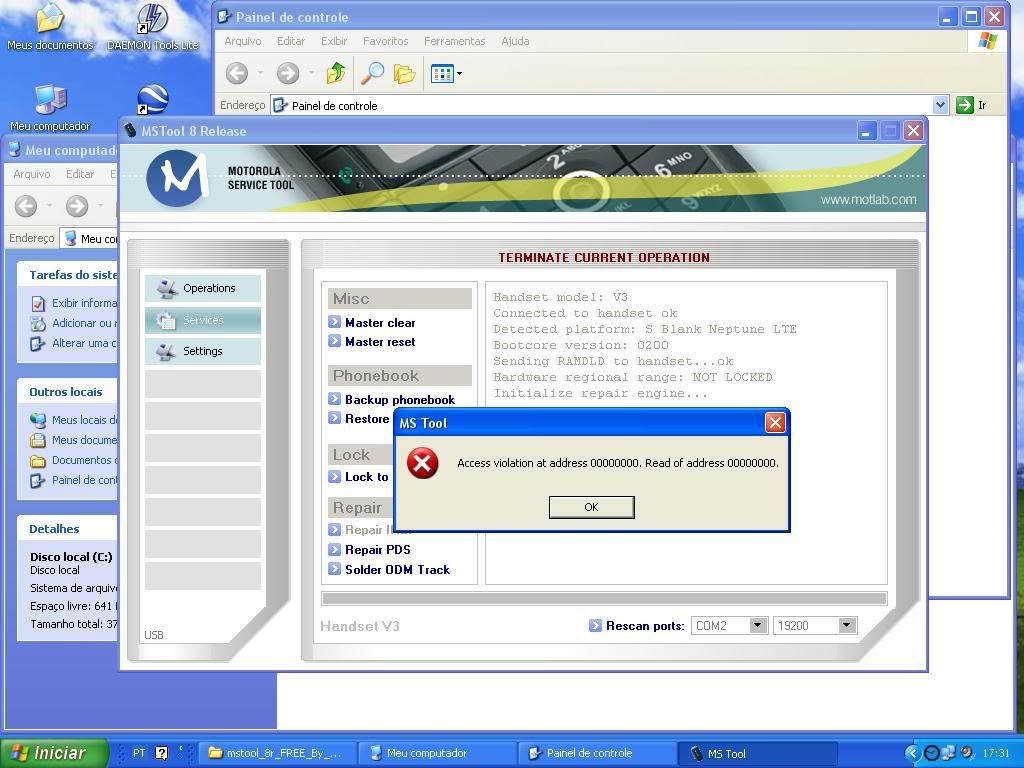Click TERMINATE CURRENT OPERATION header

pos(604,258)
